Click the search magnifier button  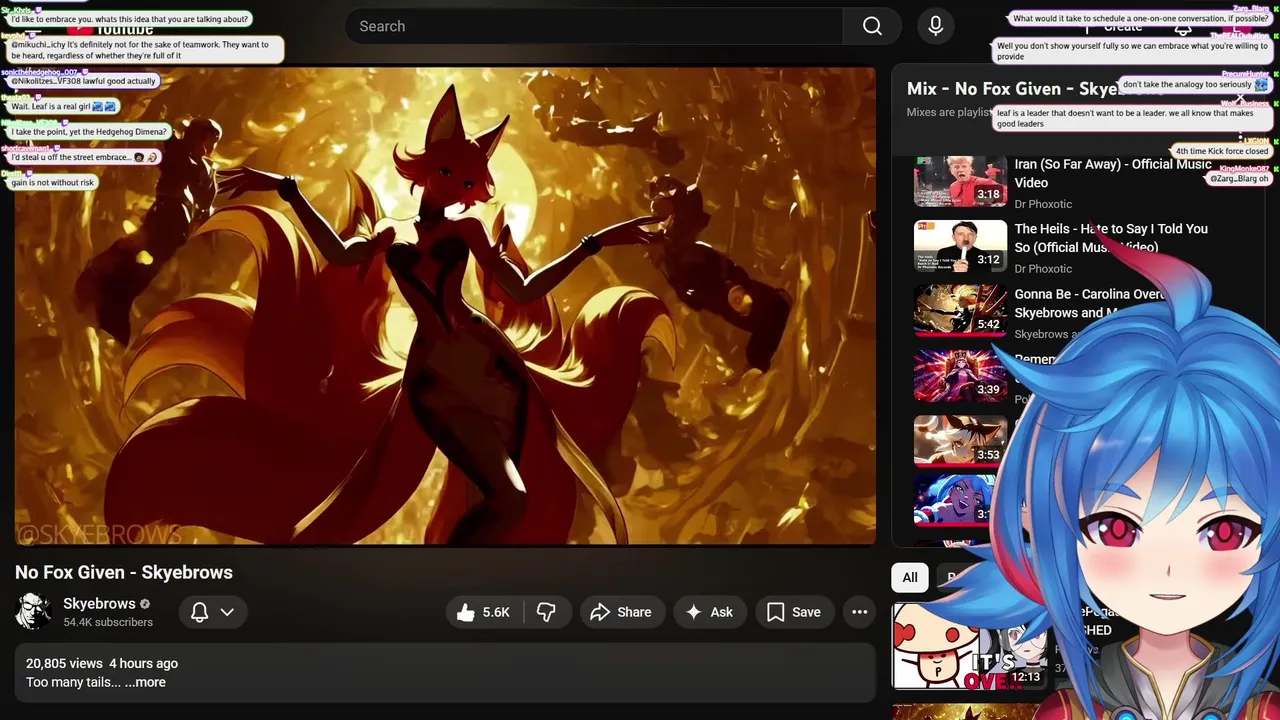pos(872,26)
